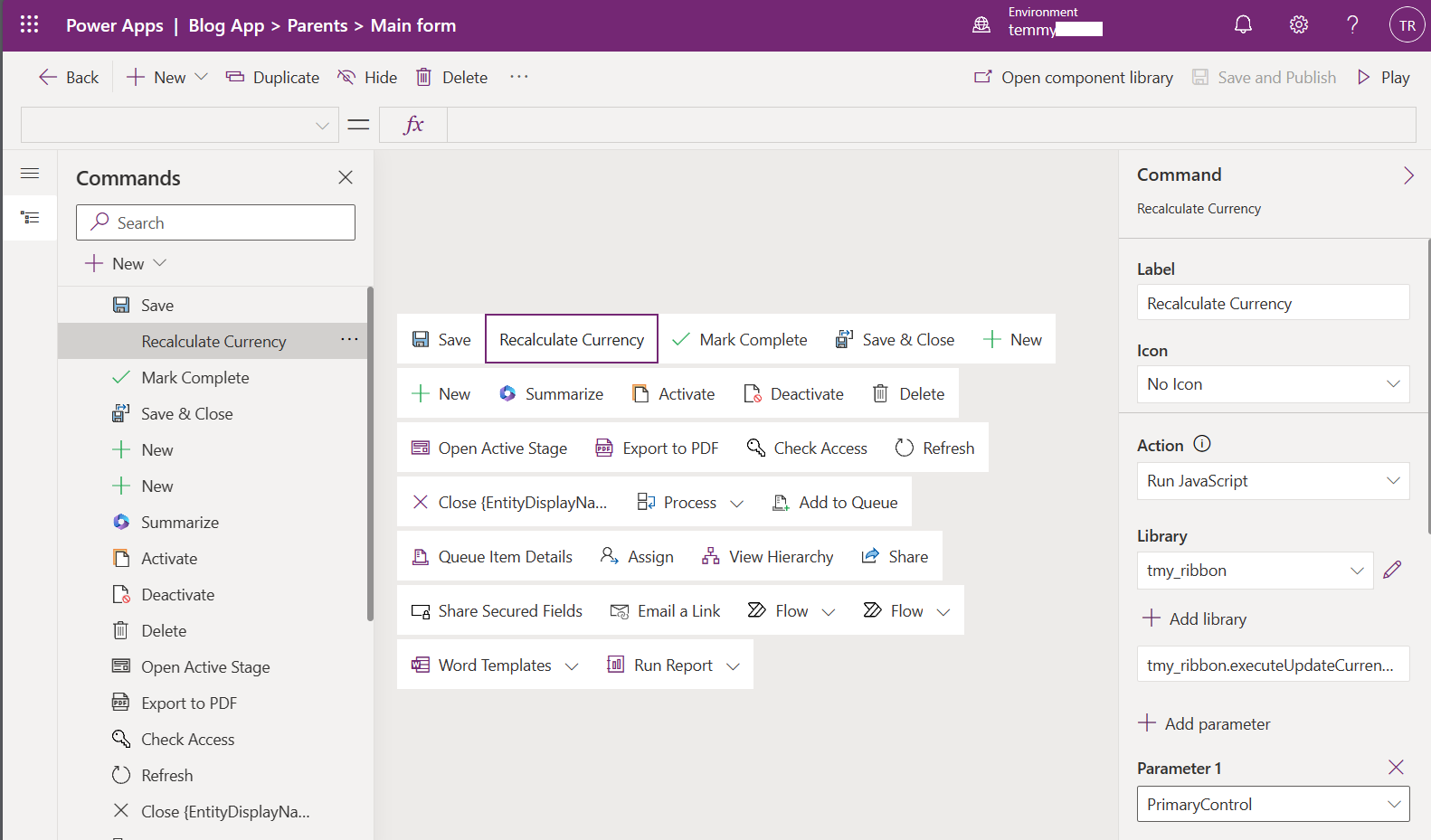This screenshot has height=840, width=1431.
Task: Select the tree view icon in left rail
Action: 30,218
